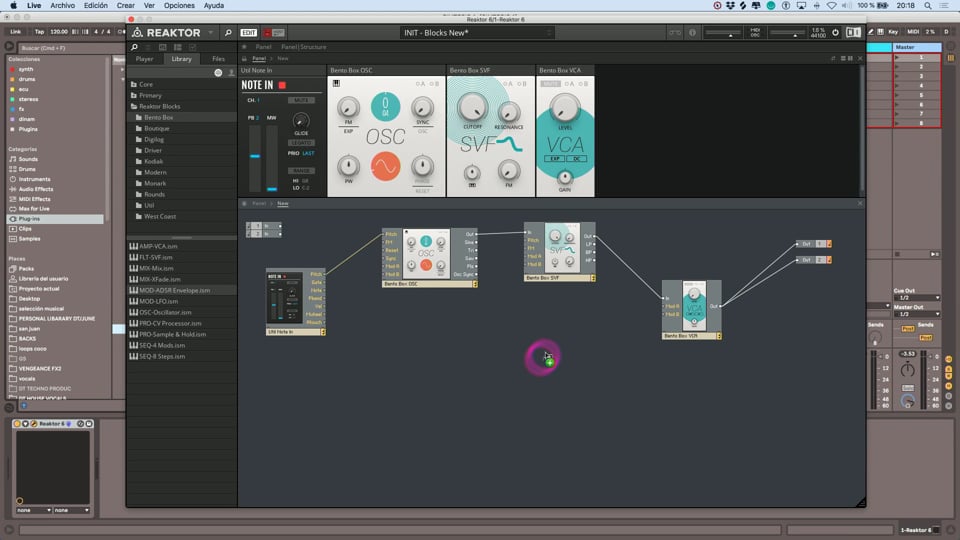This screenshot has width=960, height=540.
Task: Click the NI logo icon in Reaktor header
Action: coord(853,32)
